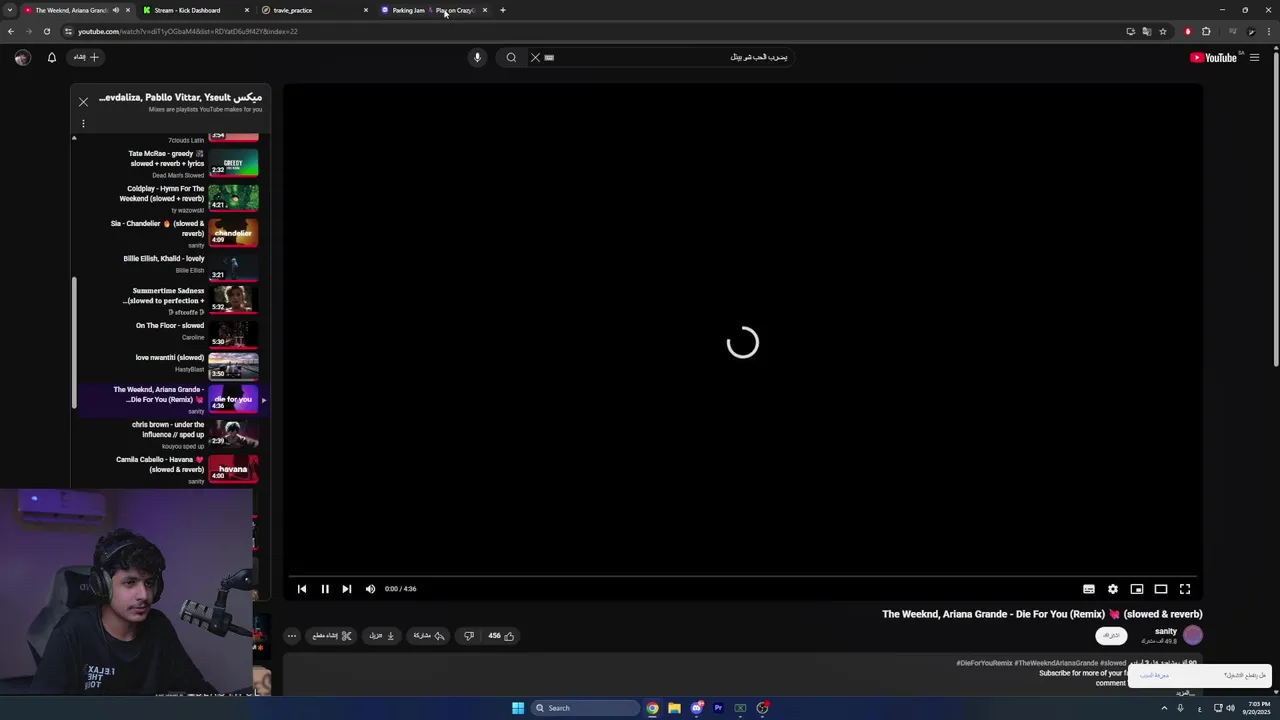Open the share button below video

coord(429,636)
